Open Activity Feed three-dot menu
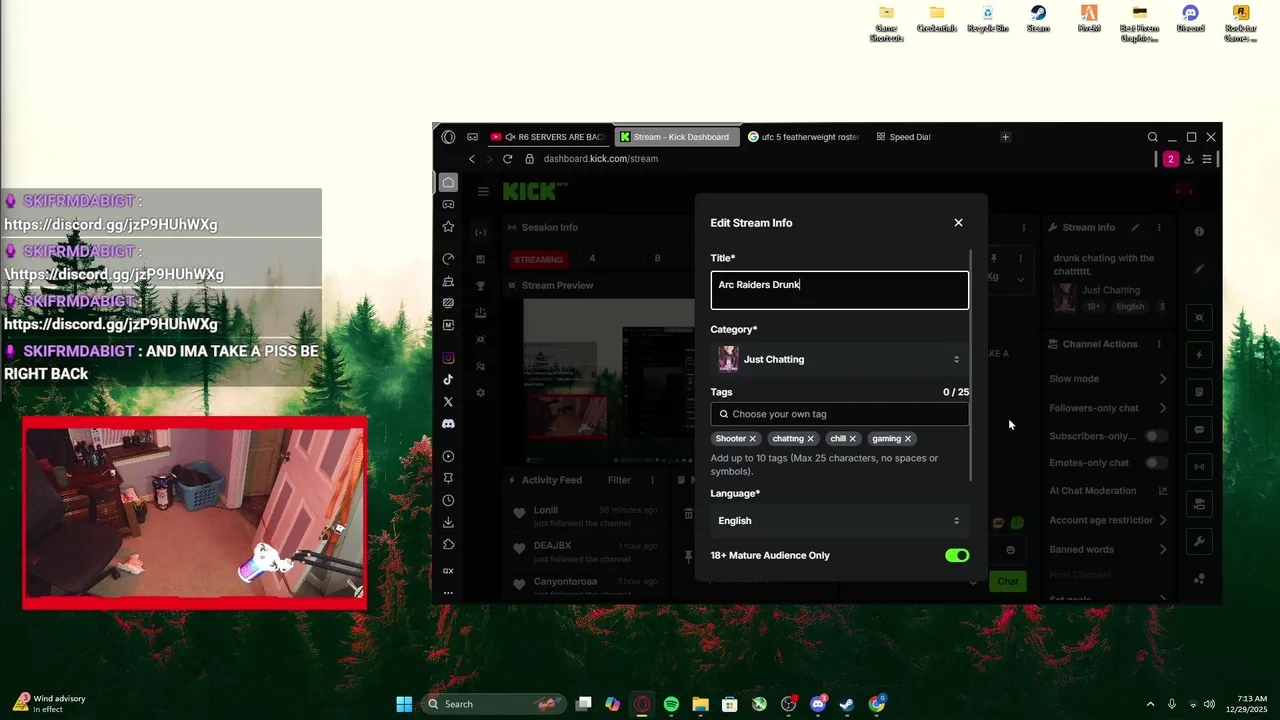This screenshot has width=1280, height=720. tap(653, 480)
